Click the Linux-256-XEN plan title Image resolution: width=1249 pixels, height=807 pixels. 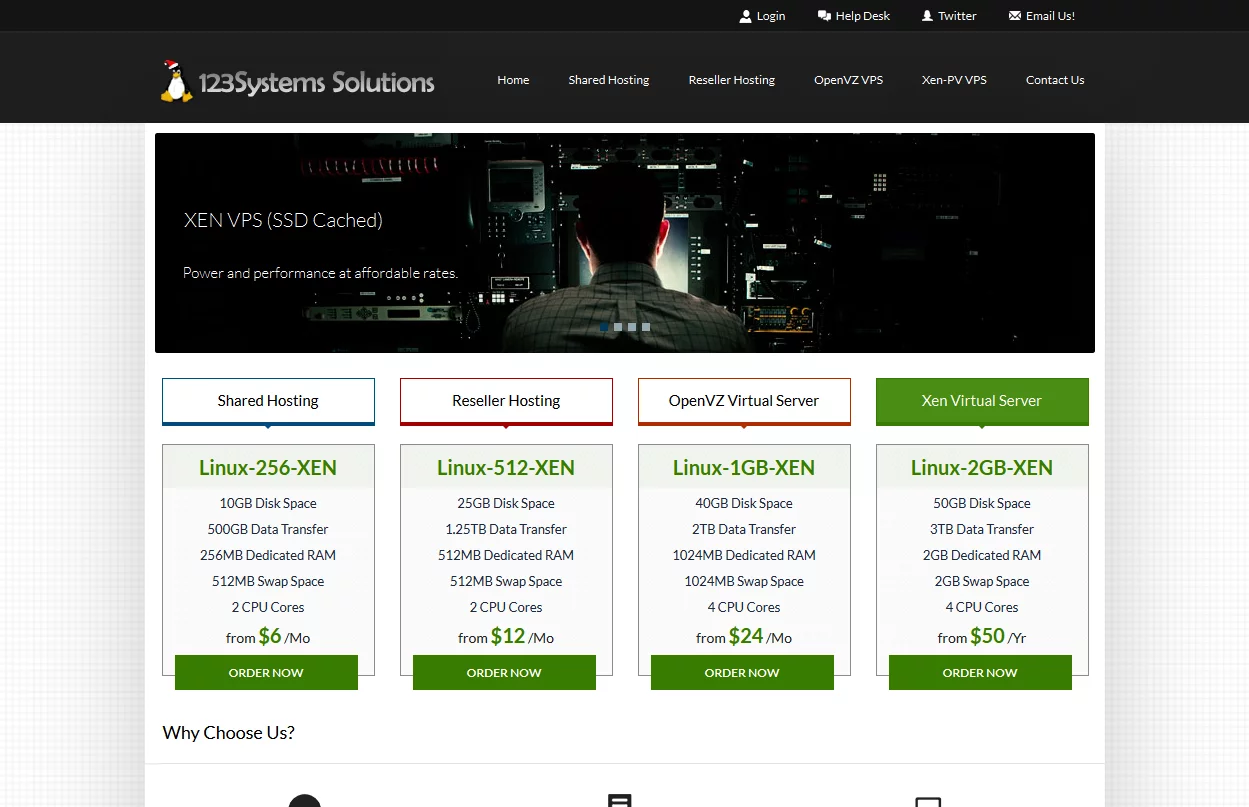[x=268, y=468]
